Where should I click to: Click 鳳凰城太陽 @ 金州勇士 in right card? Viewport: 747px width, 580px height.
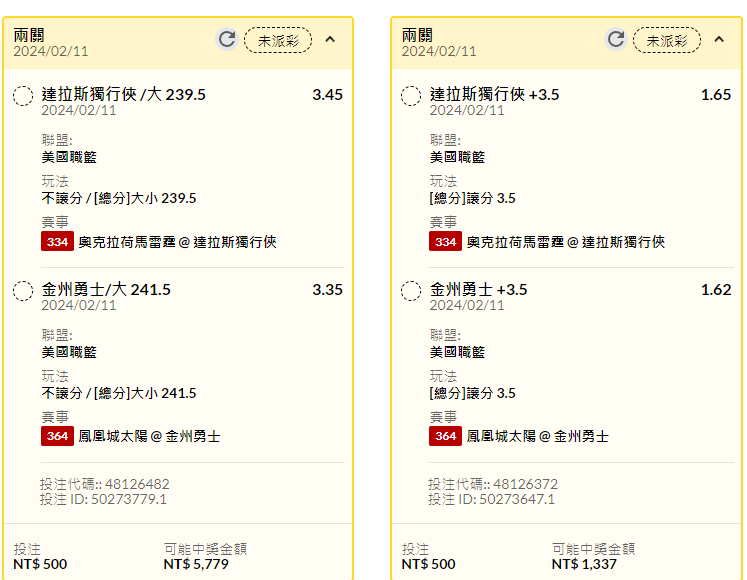tap(537, 437)
